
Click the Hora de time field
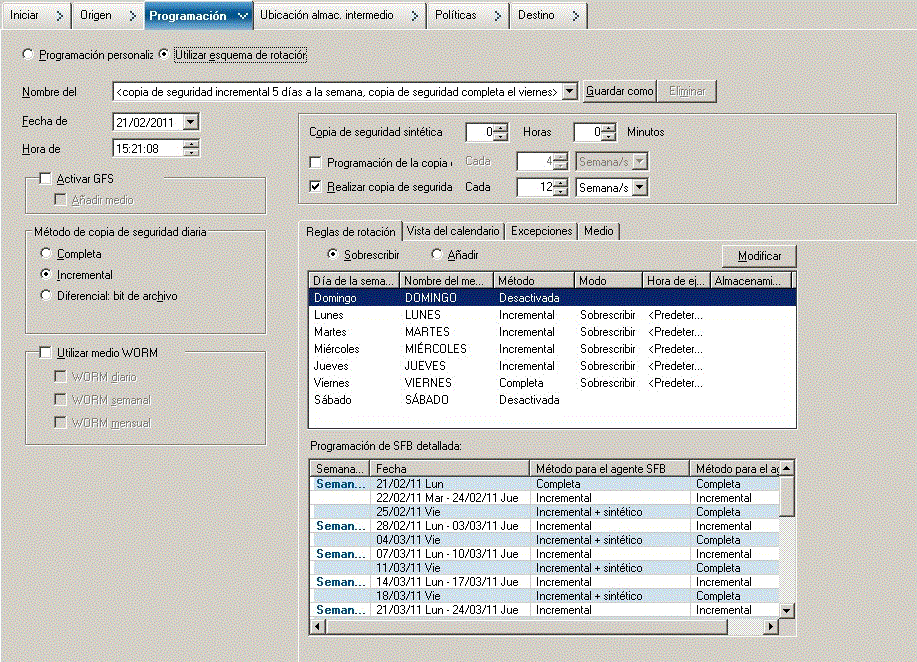click(141, 148)
